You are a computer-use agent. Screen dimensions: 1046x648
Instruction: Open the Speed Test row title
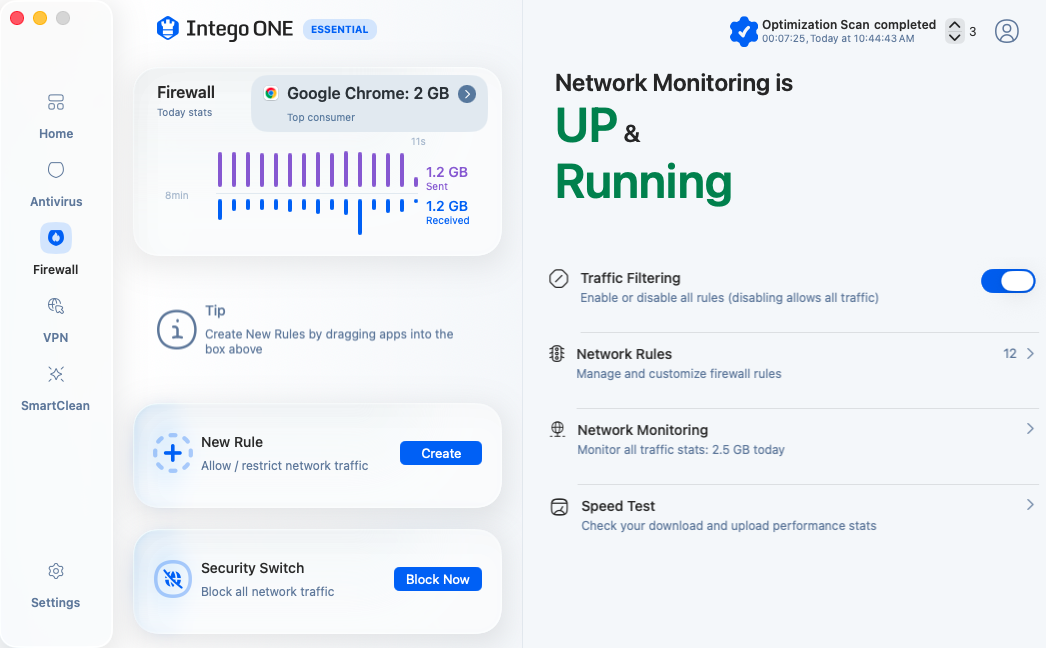[x=618, y=506]
